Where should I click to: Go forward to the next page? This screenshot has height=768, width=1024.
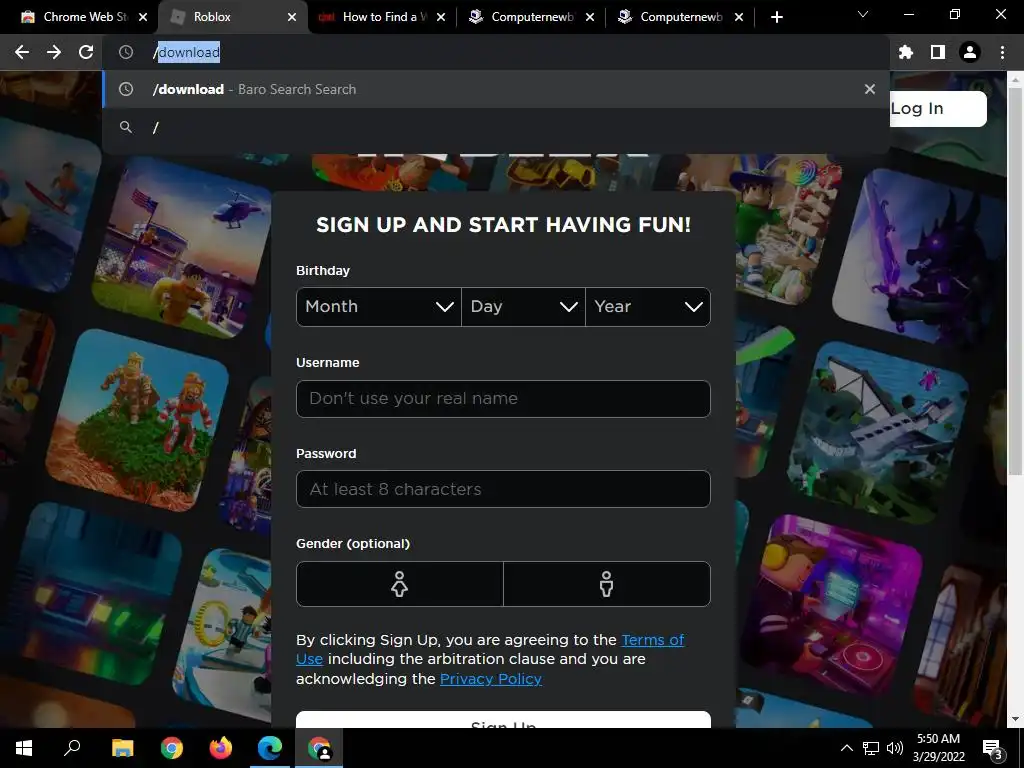pos(54,52)
